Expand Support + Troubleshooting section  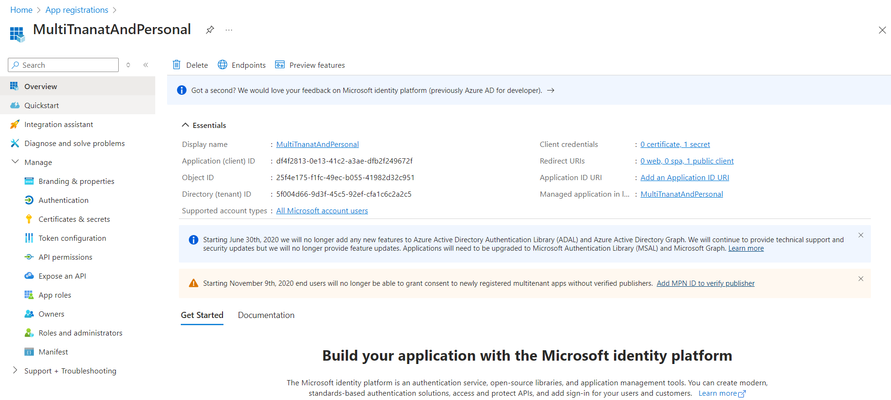pyautogui.click(x=15, y=370)
